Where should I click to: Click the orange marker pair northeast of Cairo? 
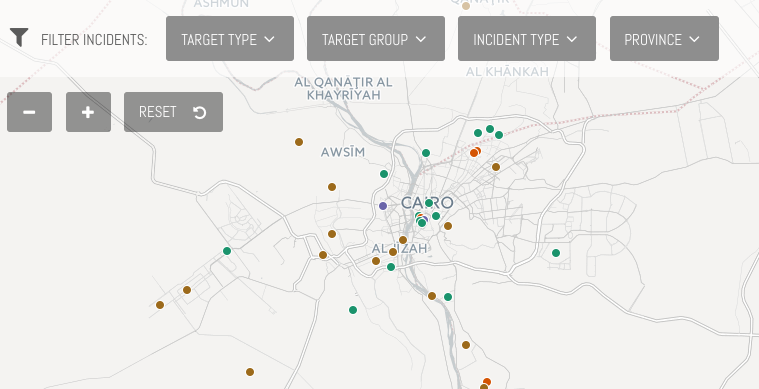pyautogui.click(x=475, y=152)
